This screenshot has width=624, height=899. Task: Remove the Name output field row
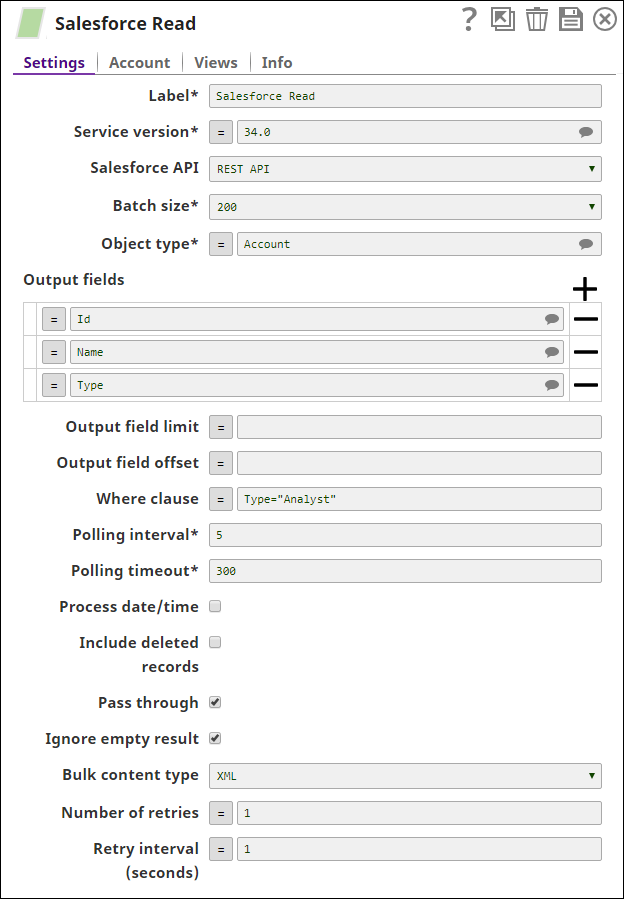[x=586, y=352]
